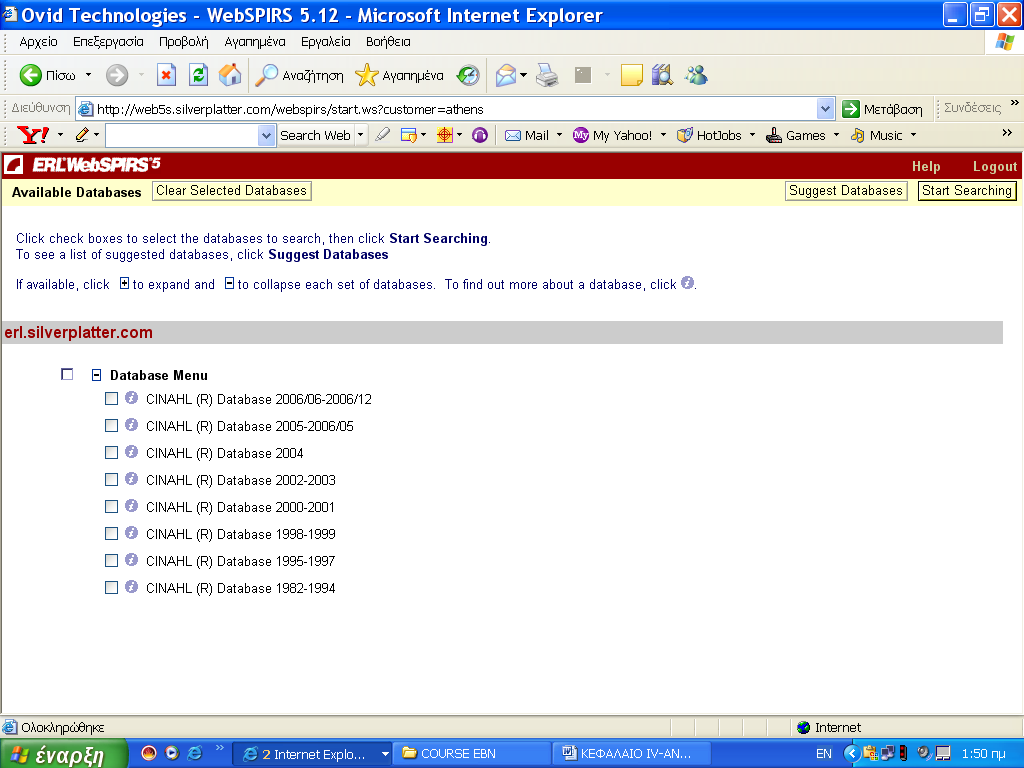Check the Database Menu select-all checkbox

tap(67, 374)
